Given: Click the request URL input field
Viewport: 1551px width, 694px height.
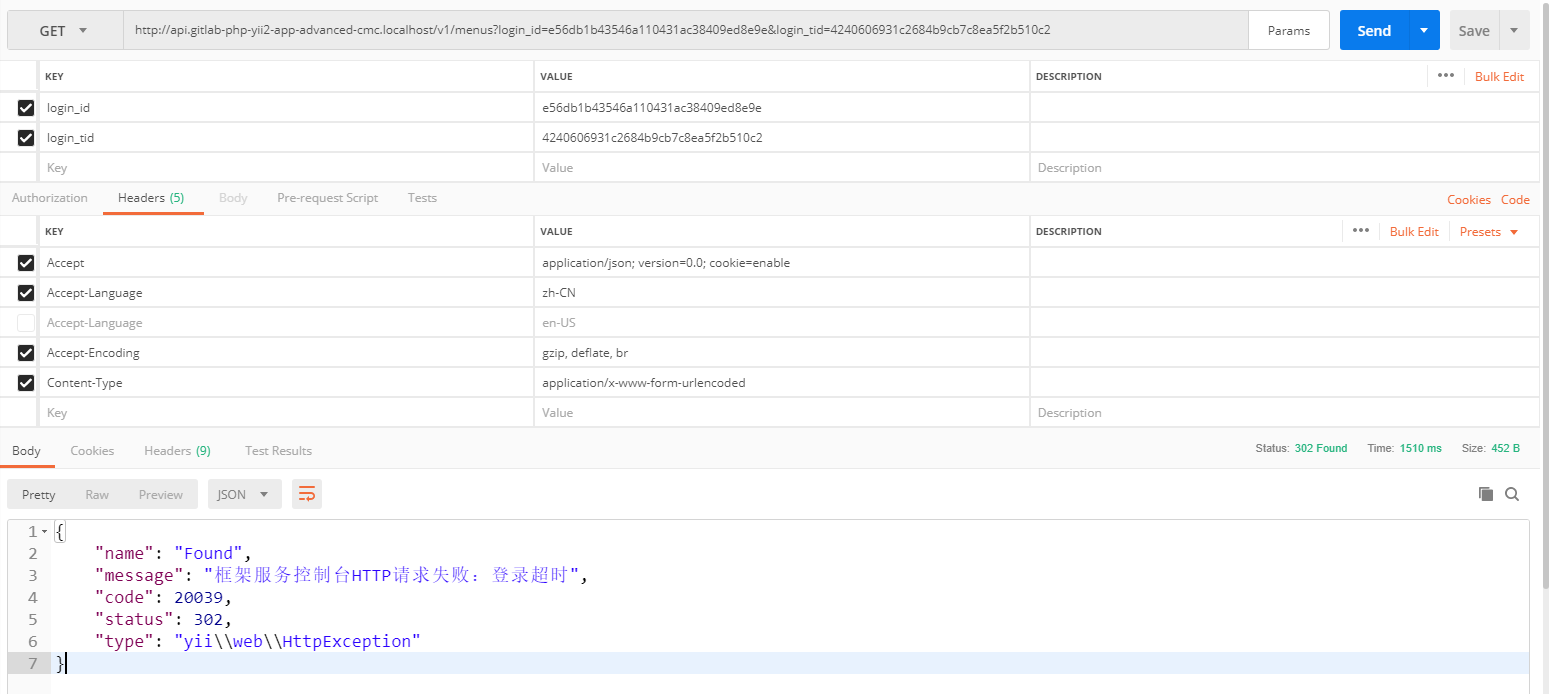Looking at the screenshot, I should [x=685, y=30].
